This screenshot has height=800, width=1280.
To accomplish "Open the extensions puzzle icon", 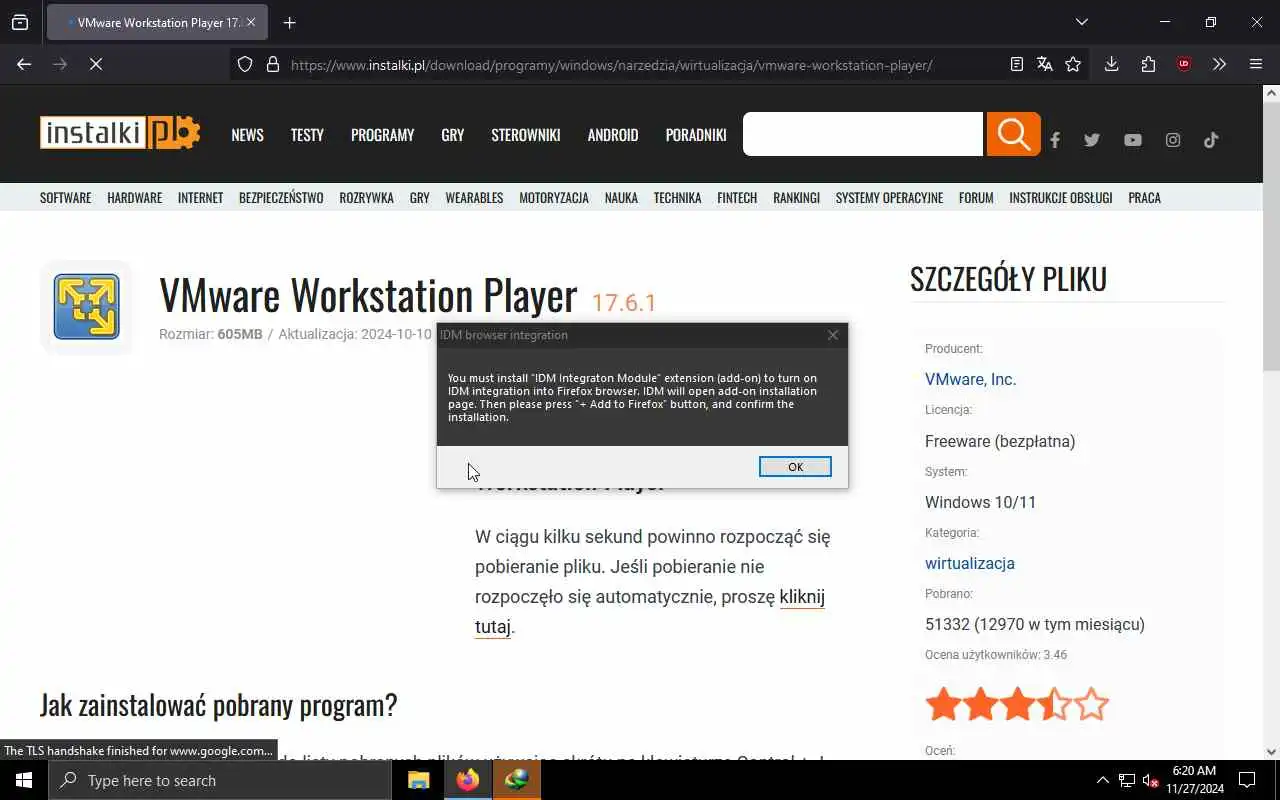I will click(x=1148, y=64).
